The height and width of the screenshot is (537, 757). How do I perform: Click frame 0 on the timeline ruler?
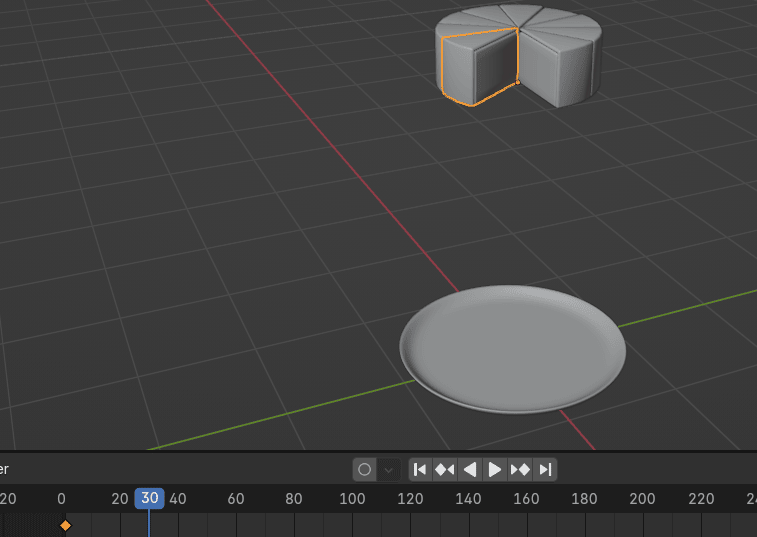(62, 499)
